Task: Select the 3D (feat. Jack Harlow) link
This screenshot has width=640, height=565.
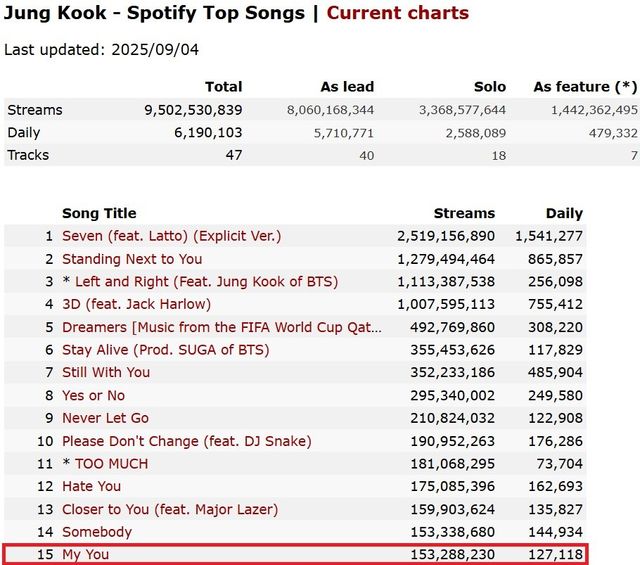Action: (136, 304)
